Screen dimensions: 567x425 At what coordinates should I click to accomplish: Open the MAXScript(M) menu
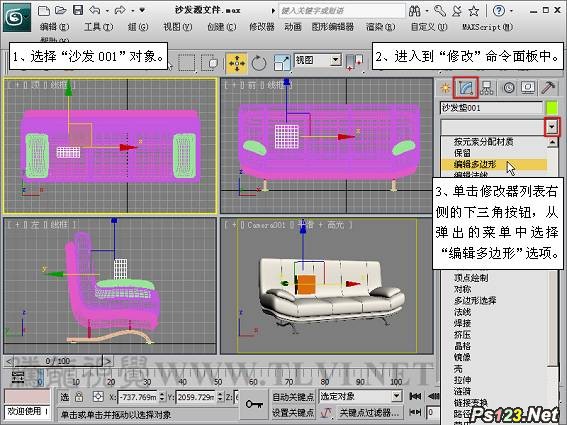tap(487, 27)
